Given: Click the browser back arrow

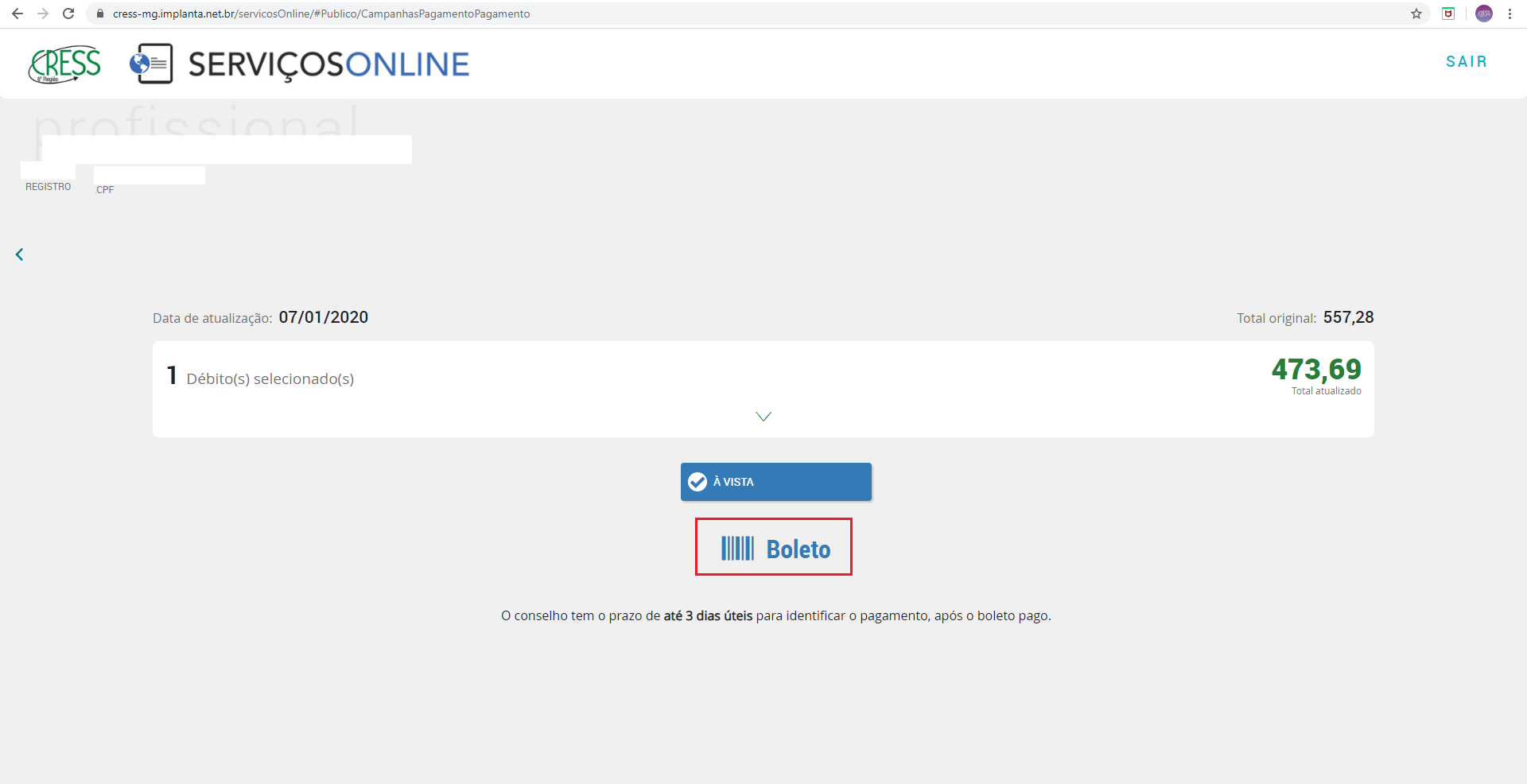Looking at the screenshot, I should (x=17, y=14).
